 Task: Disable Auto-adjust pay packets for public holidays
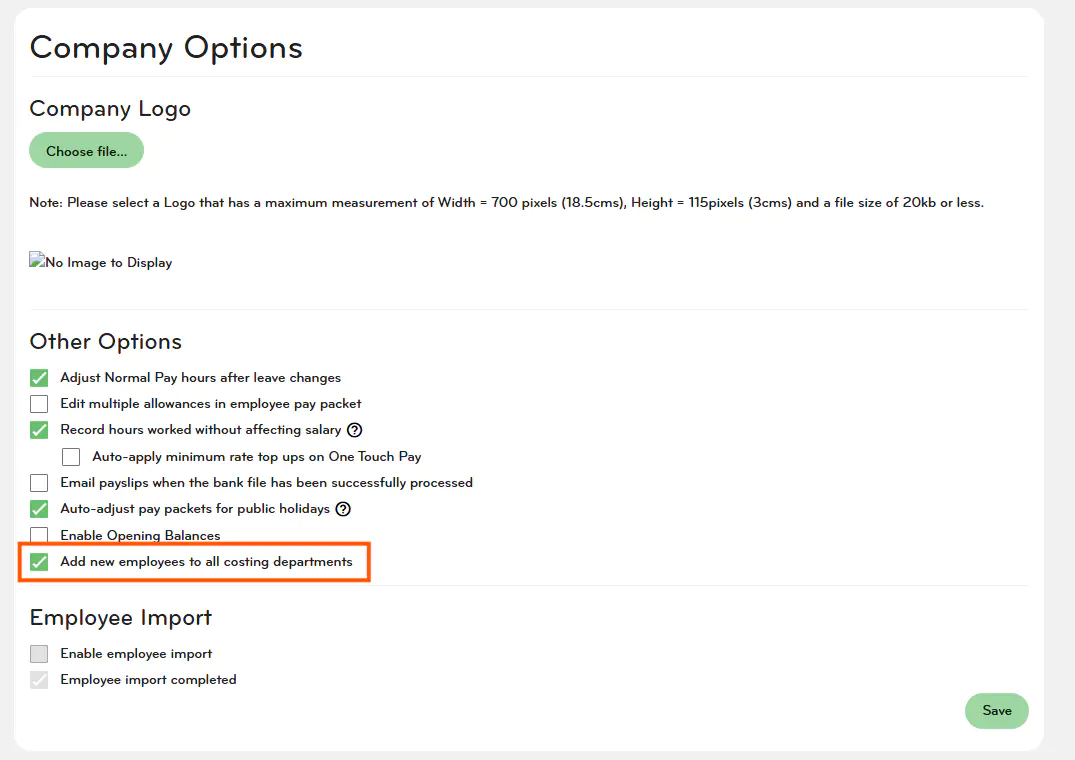(39, 509)
